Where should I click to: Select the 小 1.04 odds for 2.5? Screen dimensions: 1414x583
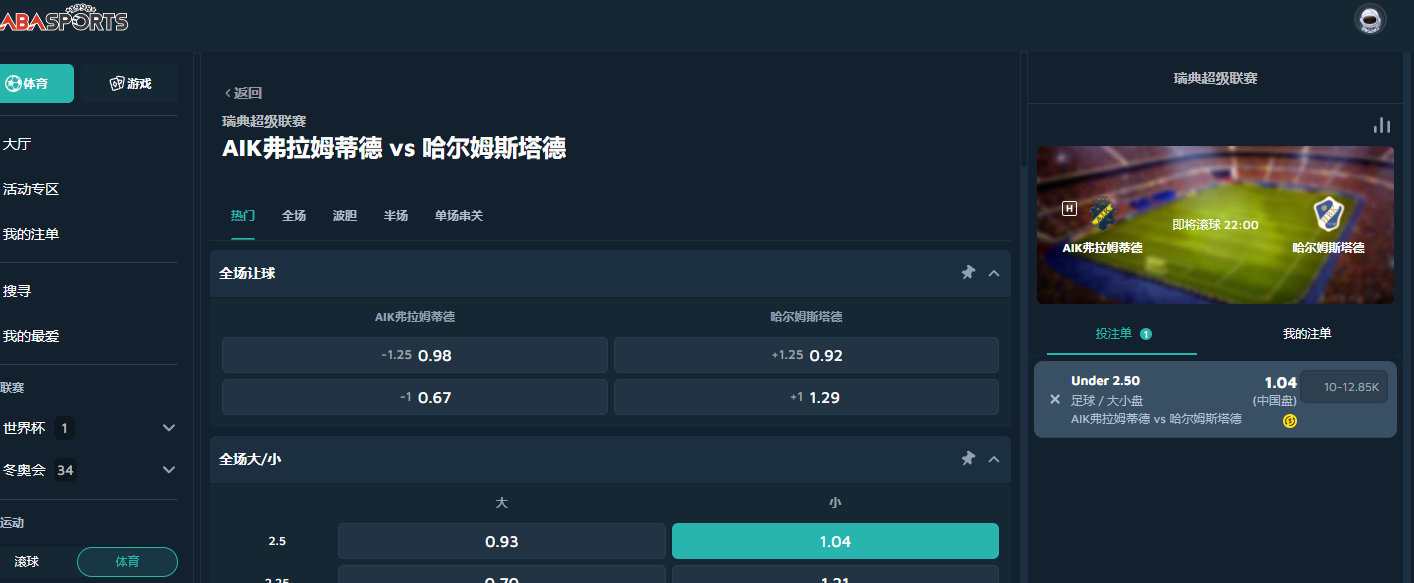point(834,541)
